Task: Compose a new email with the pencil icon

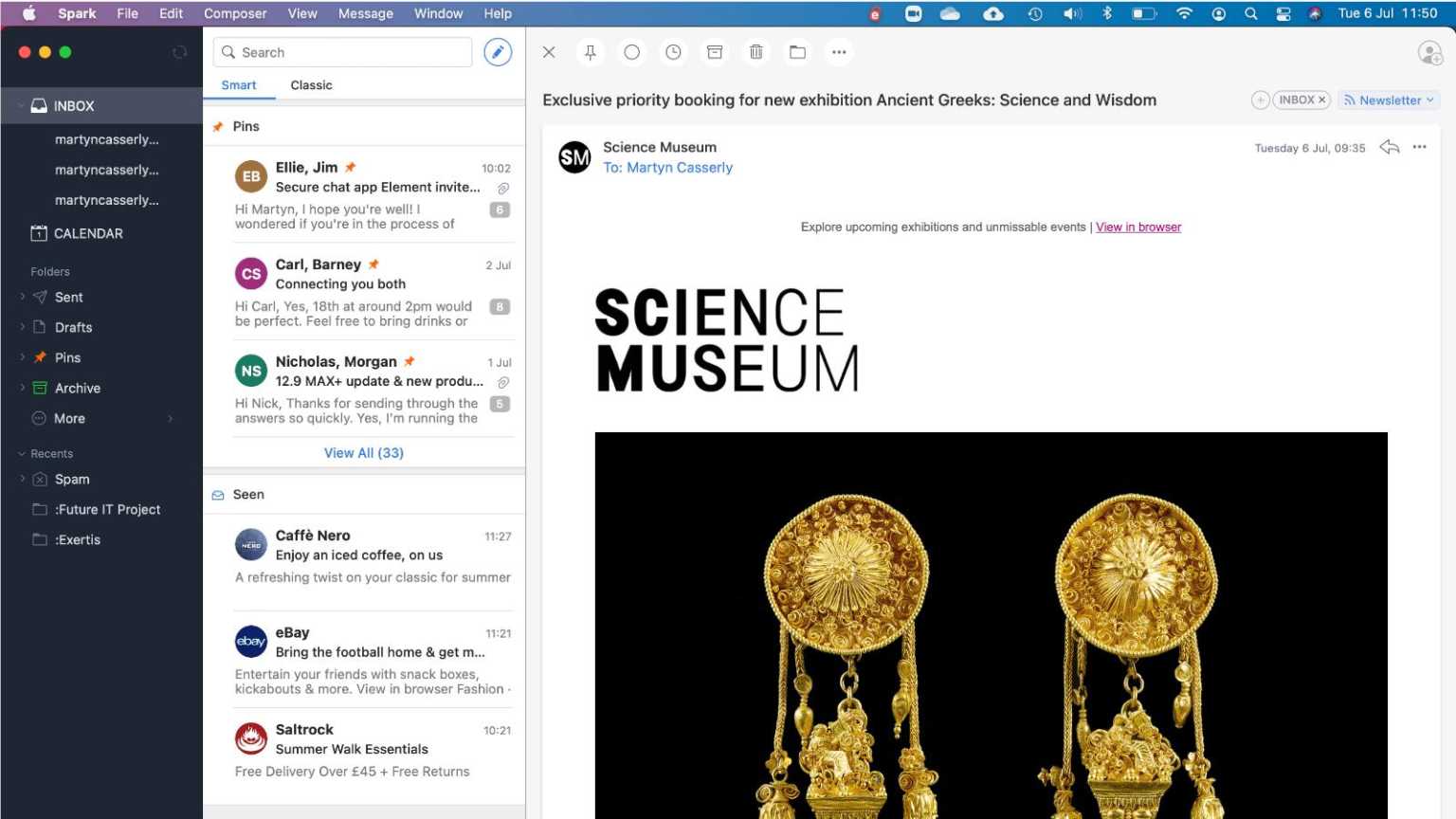Action: 497,52
